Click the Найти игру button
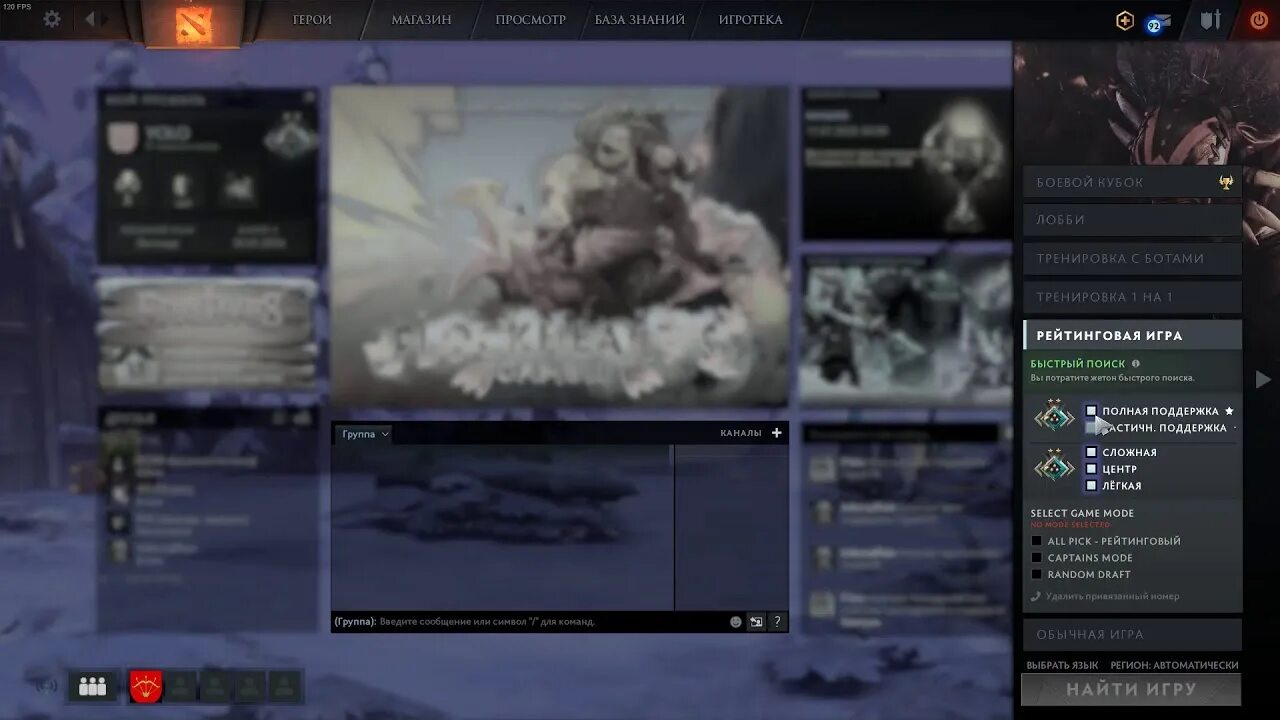This screenshot has height=720, width=1280. (x=1131, y=689)
